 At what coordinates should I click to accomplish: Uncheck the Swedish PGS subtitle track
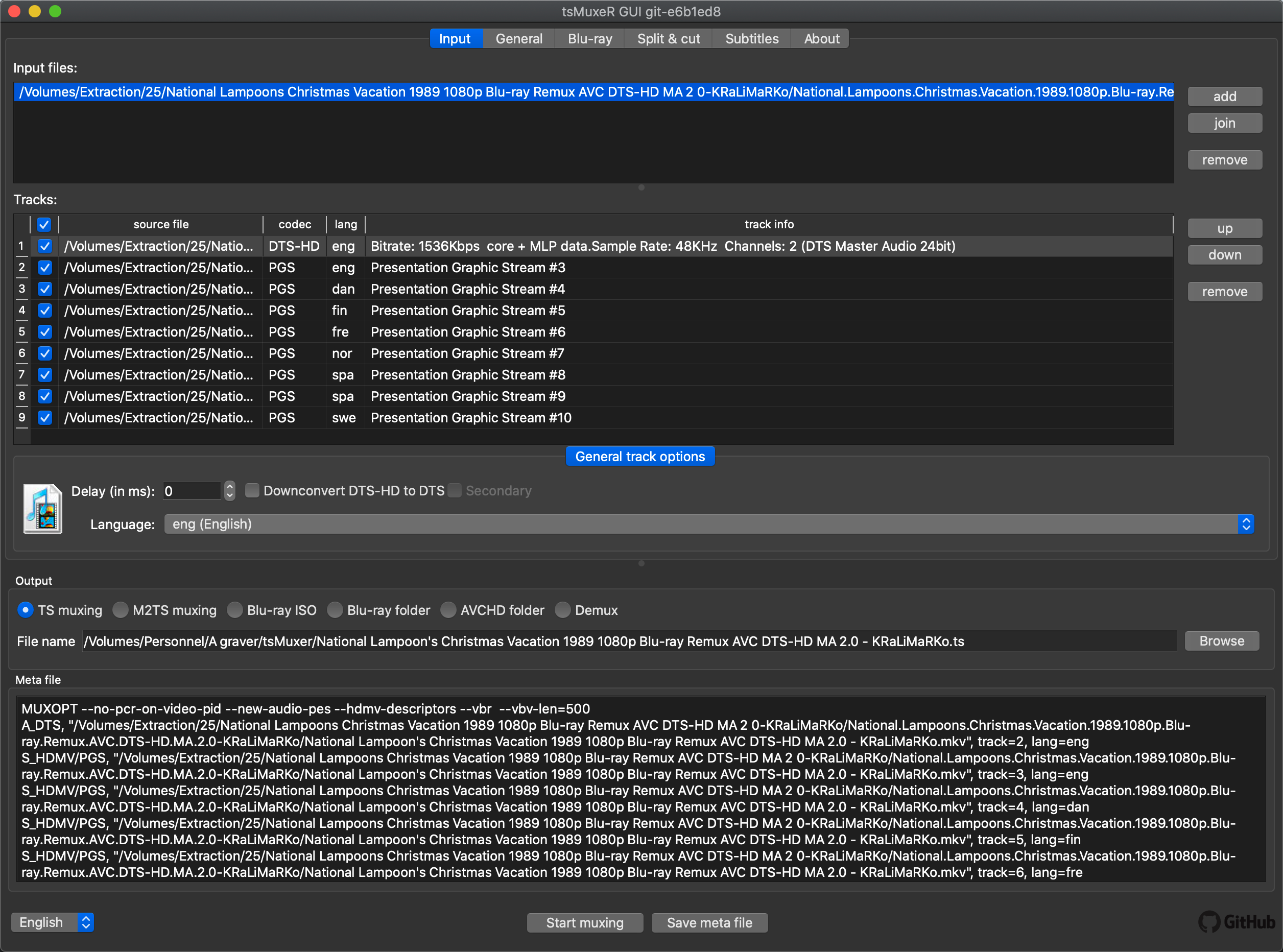click(x=45, y=417)
